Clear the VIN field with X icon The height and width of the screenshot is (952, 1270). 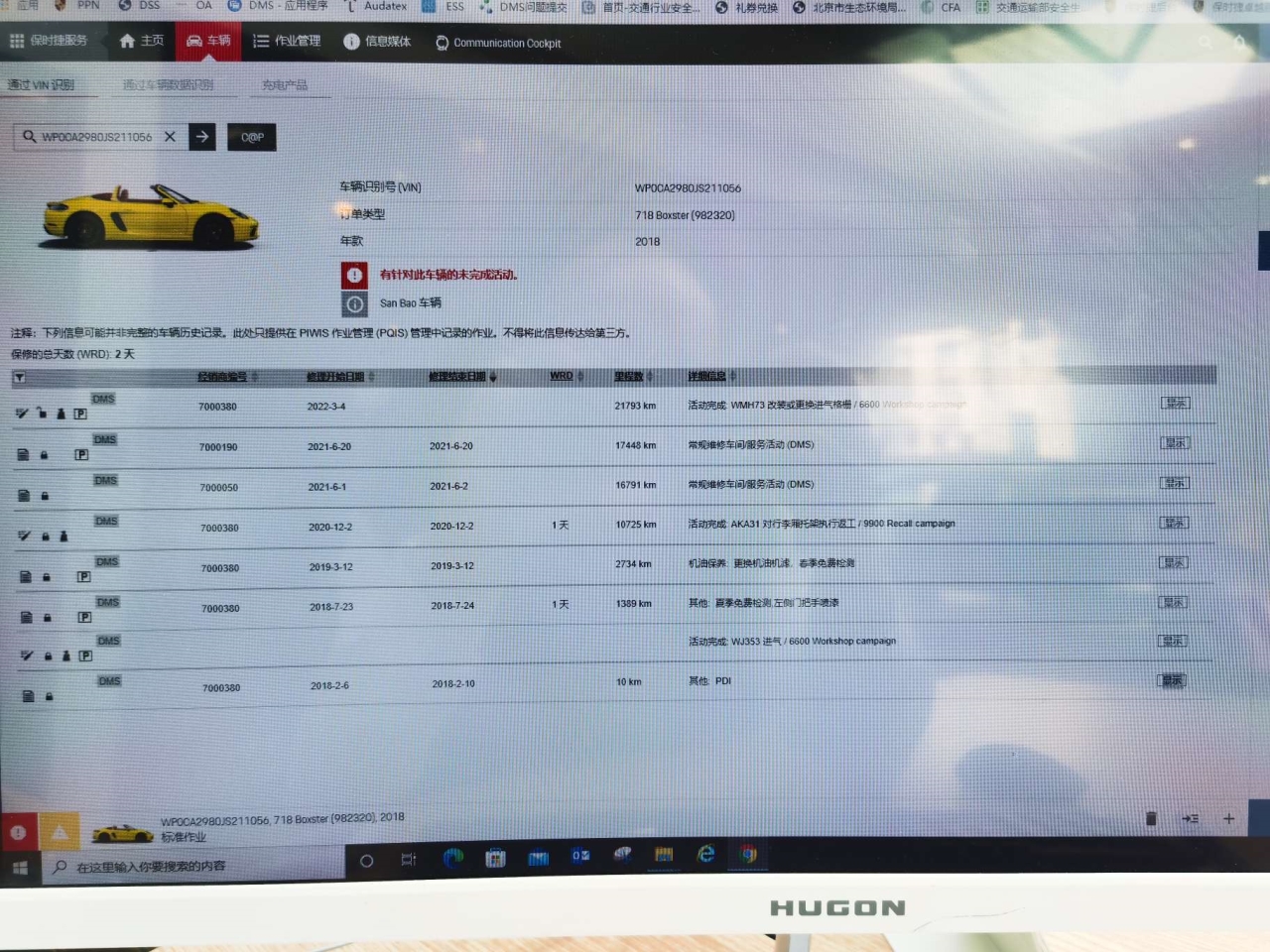(170, 137)
